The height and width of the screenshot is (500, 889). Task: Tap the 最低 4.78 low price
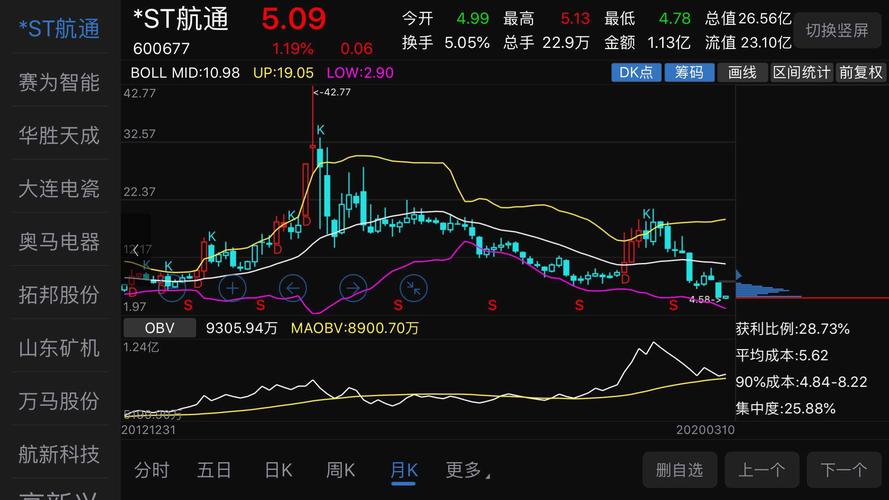coord(647,19)
